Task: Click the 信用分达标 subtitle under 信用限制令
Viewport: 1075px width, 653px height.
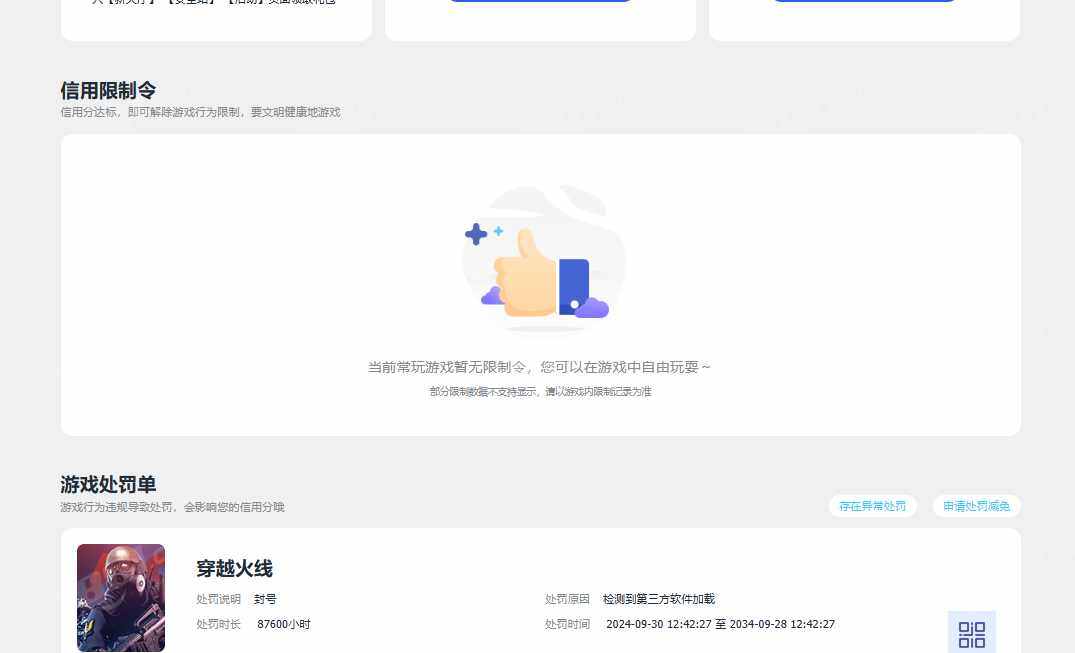Action: [200, 112]
